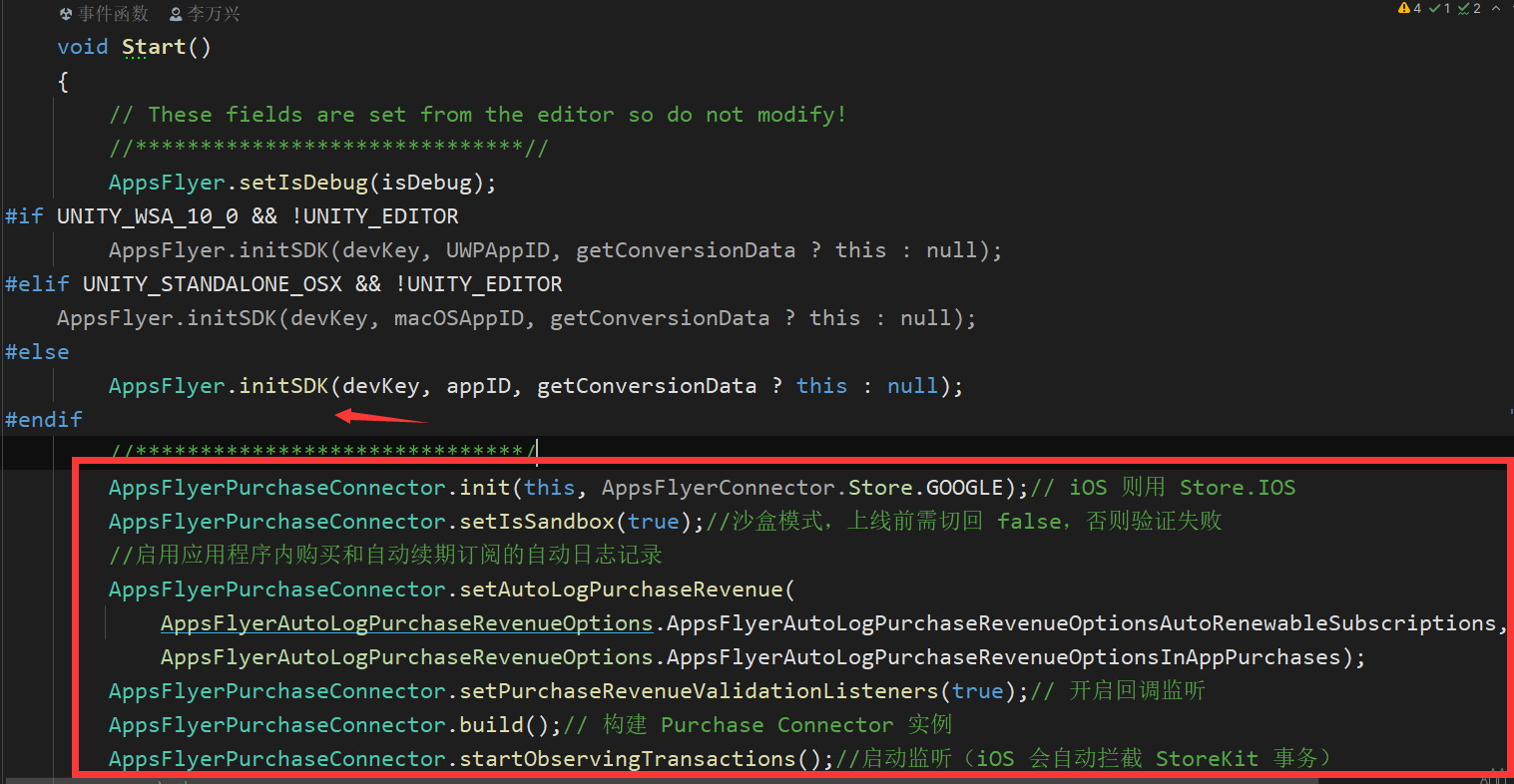Click the blue 'this' keyword on the appID line
This screenshot has width=1514, height=784.
pyautogui.click(x=821, y=386)
